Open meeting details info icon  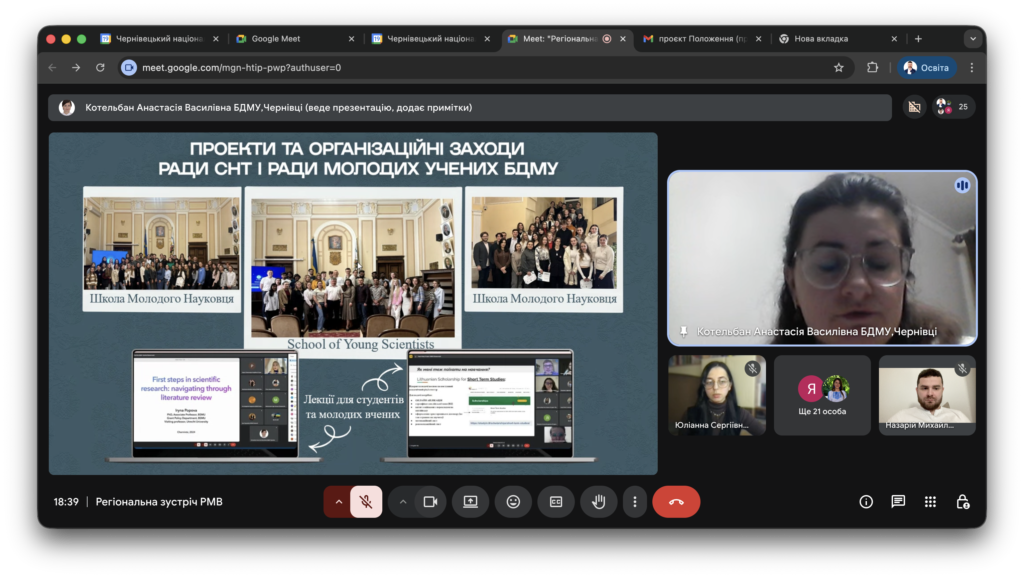tap(866, 502)
